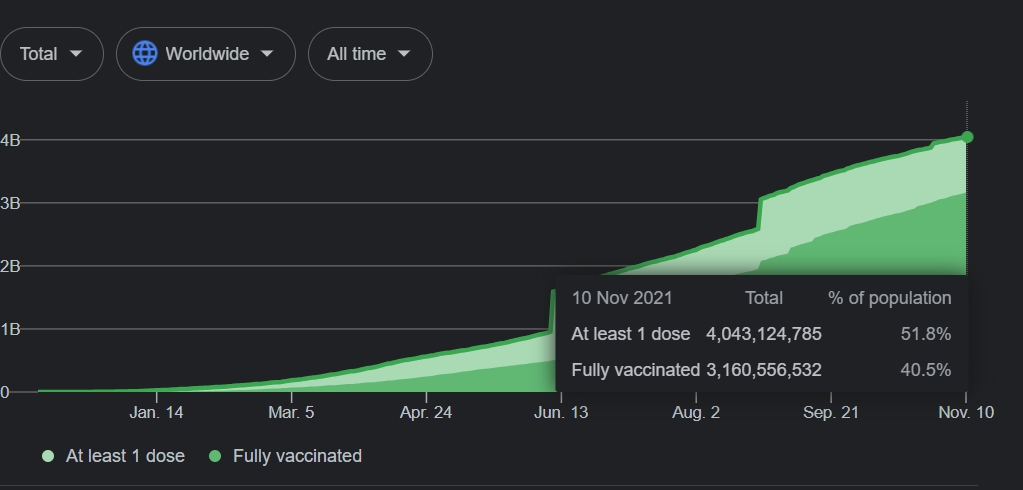Select the green data point on Nov. 10
This screenshot has height=490, width=1023.
tap(967, 137)
